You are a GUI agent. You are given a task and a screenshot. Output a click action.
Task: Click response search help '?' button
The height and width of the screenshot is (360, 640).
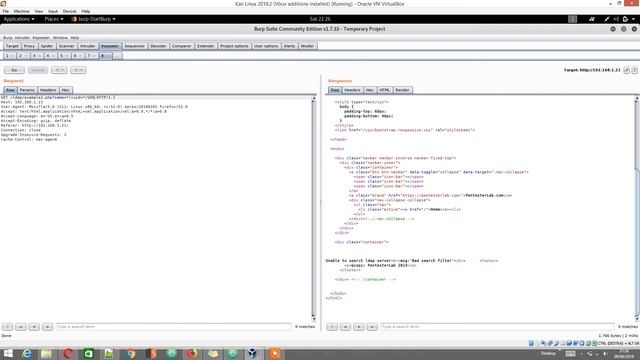332,327
